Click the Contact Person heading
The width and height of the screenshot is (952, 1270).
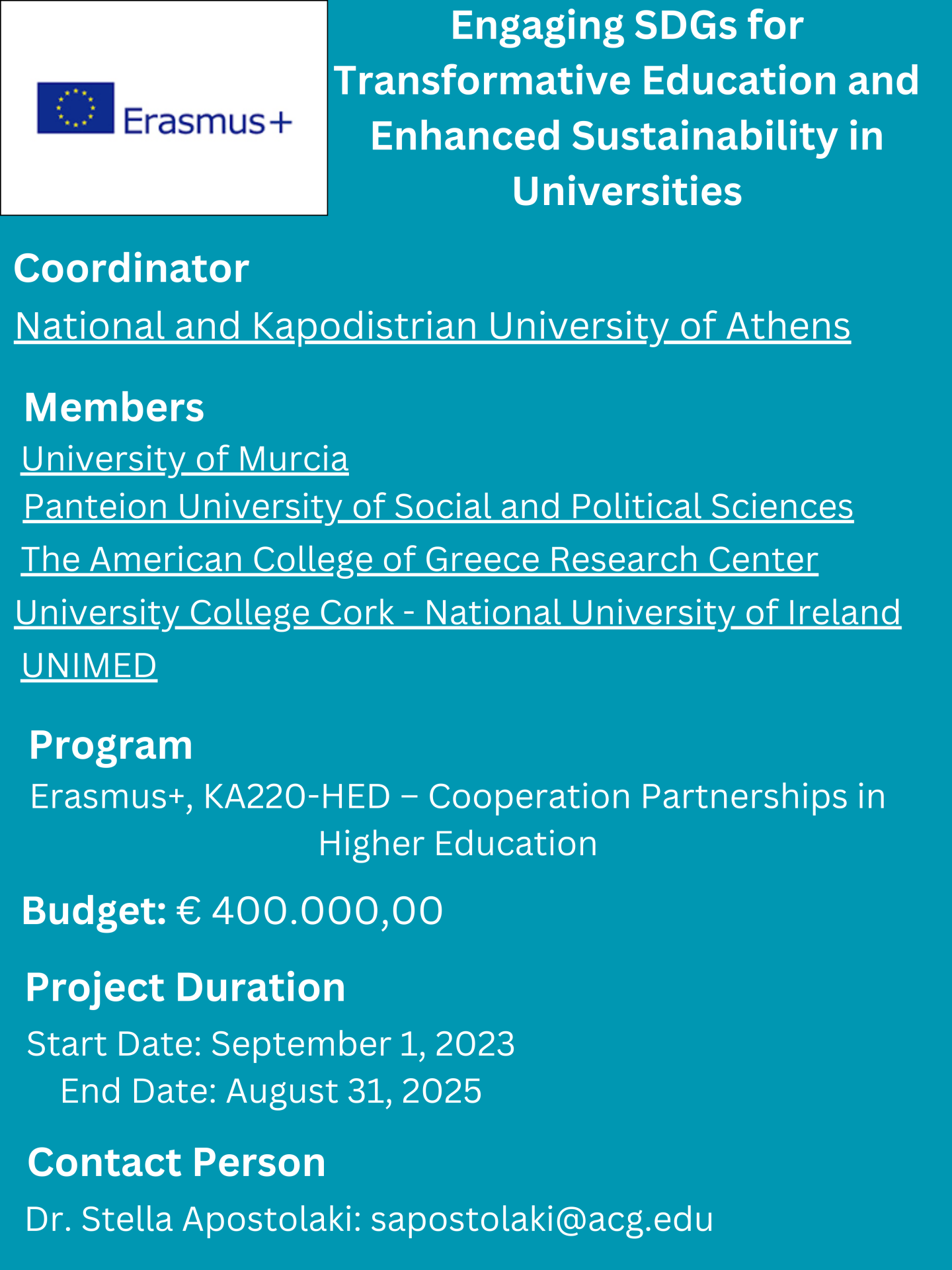177,1162
